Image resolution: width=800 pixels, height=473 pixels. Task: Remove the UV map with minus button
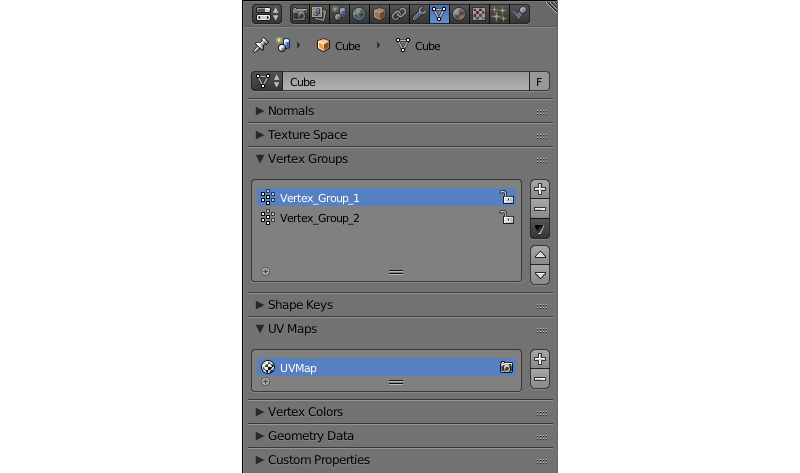click(540, 379)
